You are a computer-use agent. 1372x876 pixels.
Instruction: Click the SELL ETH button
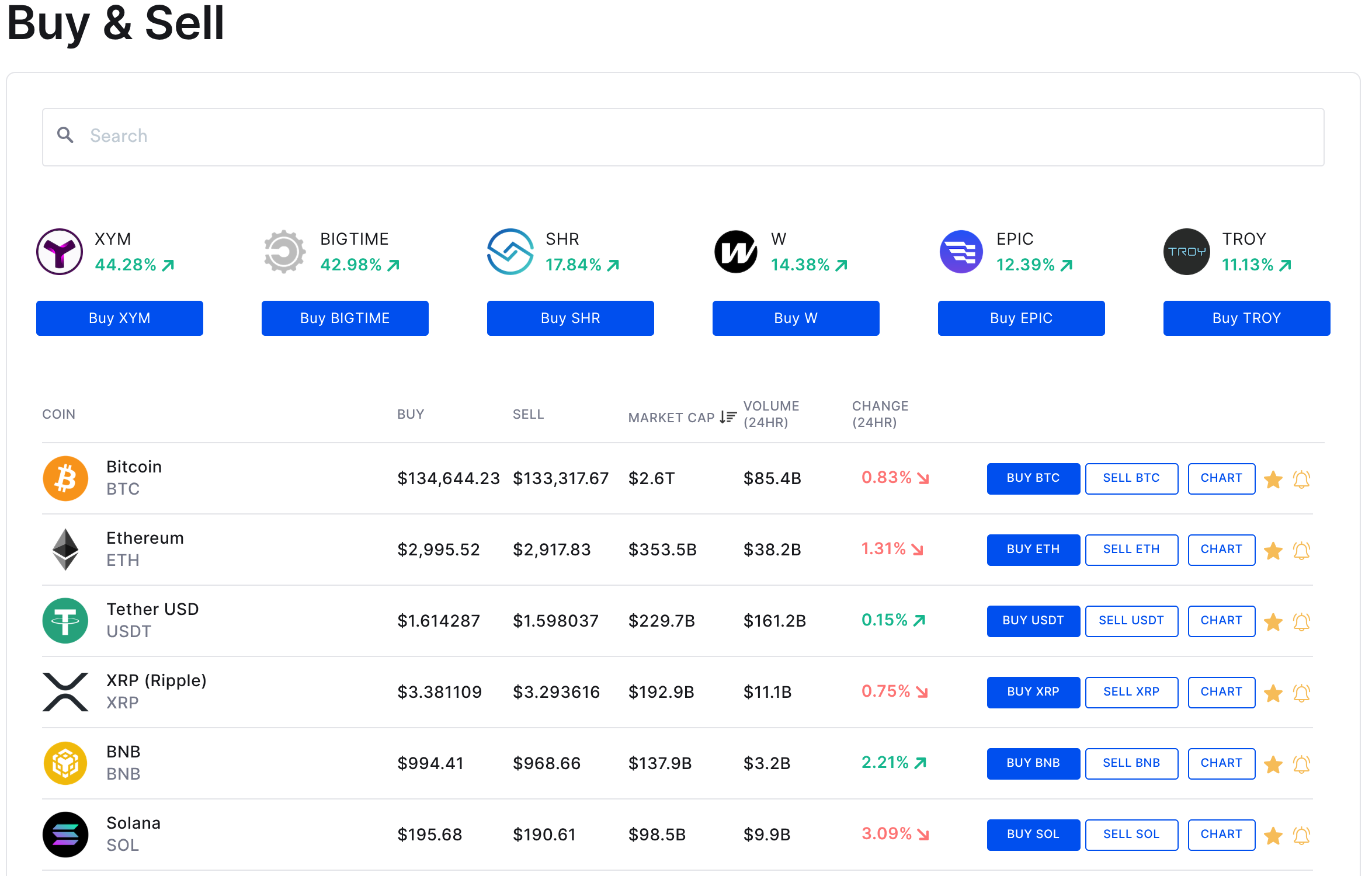click(x=1131, y=550)
